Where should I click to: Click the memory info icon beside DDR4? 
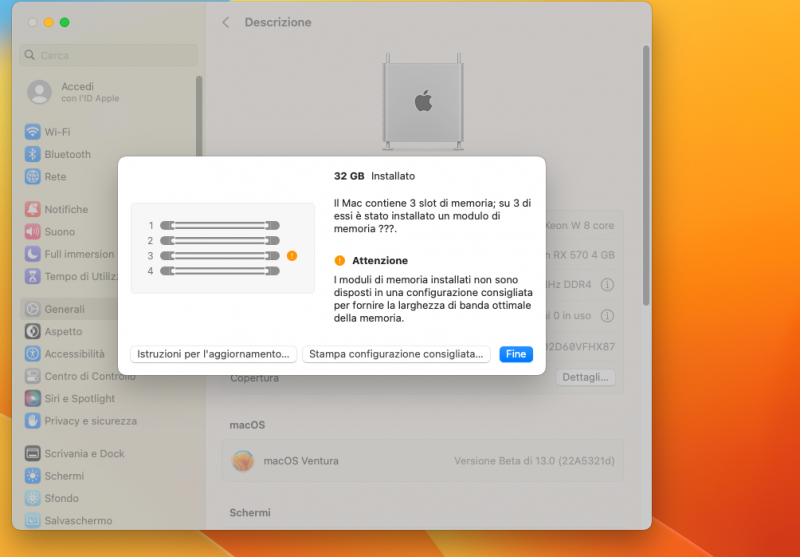pyautogui.click(x=607, y=285)
